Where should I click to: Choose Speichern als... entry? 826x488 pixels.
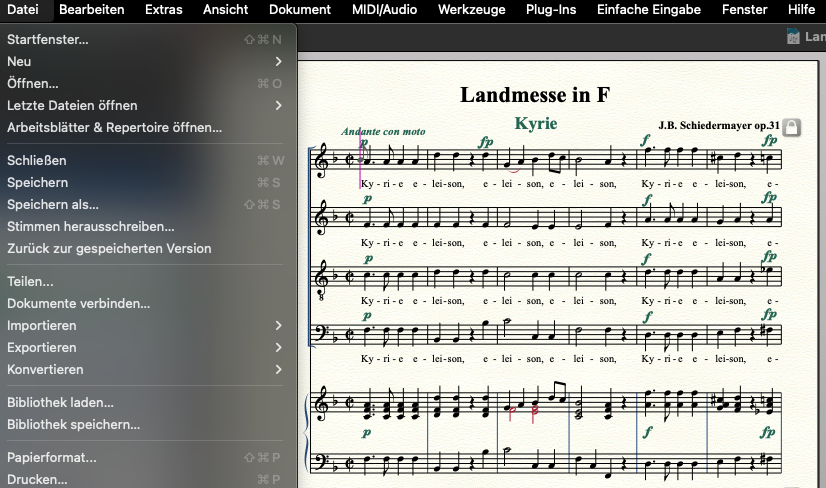tap(145, 204)
